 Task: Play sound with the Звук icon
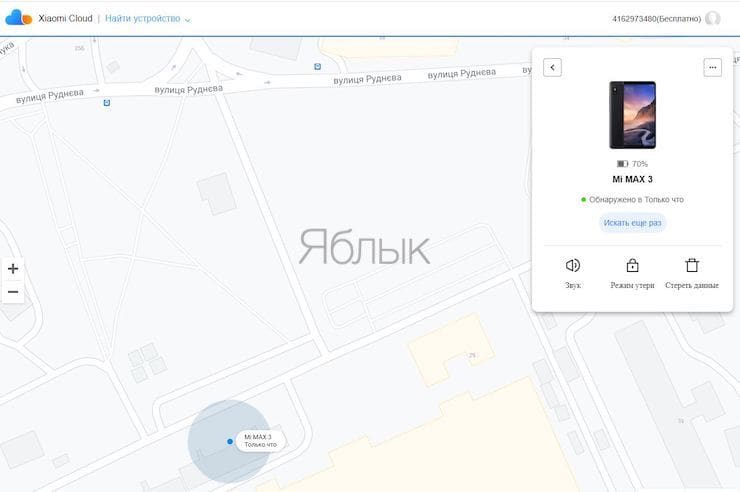tap(573, 266)
